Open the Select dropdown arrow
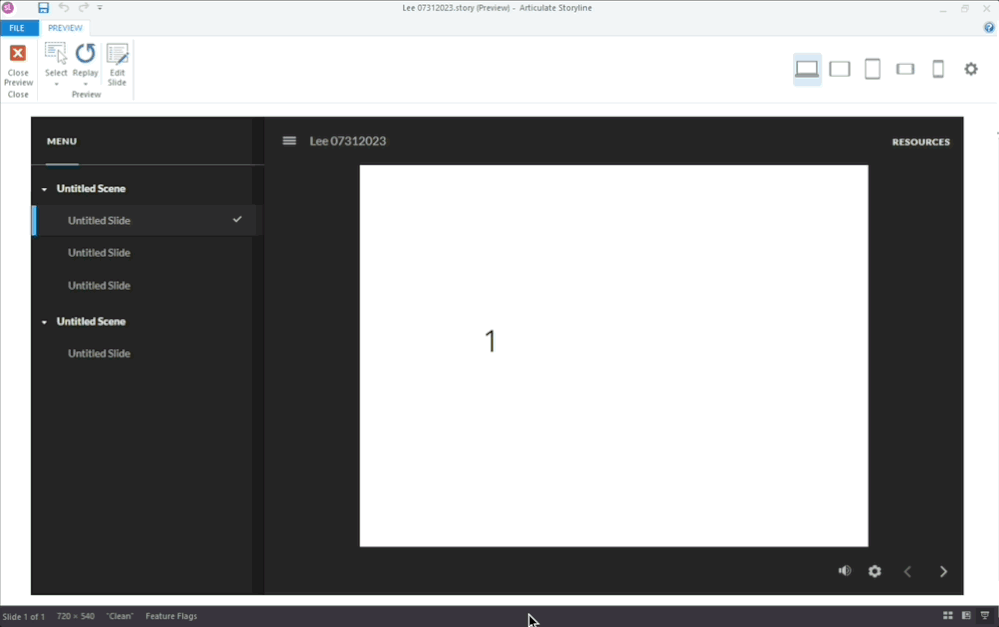 pyautogui.click(x=56, y=84)
